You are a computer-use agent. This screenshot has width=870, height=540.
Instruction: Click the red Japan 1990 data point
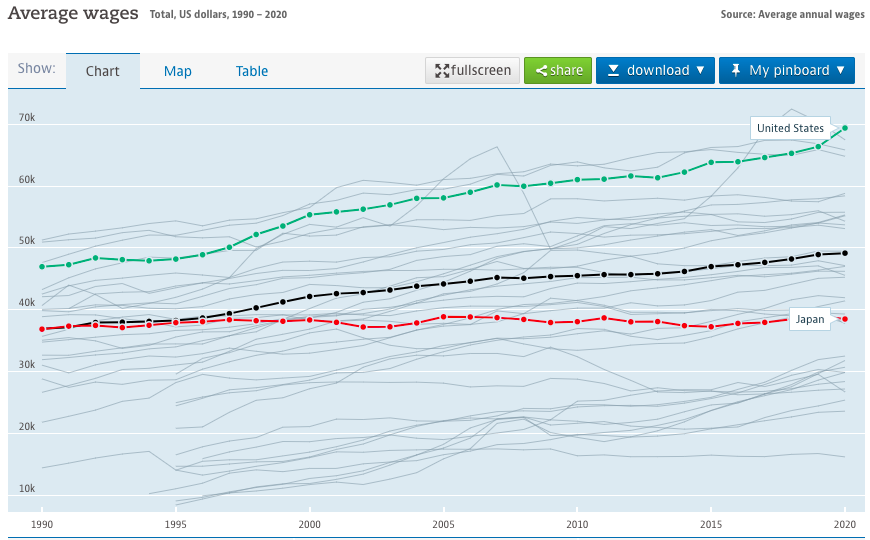tap(42, 329)
